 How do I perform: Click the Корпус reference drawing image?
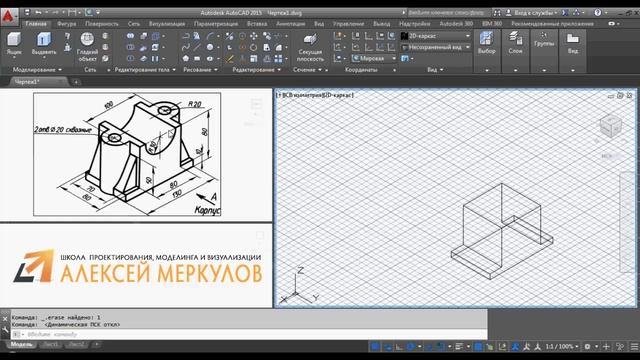click(x=127, y=154)
